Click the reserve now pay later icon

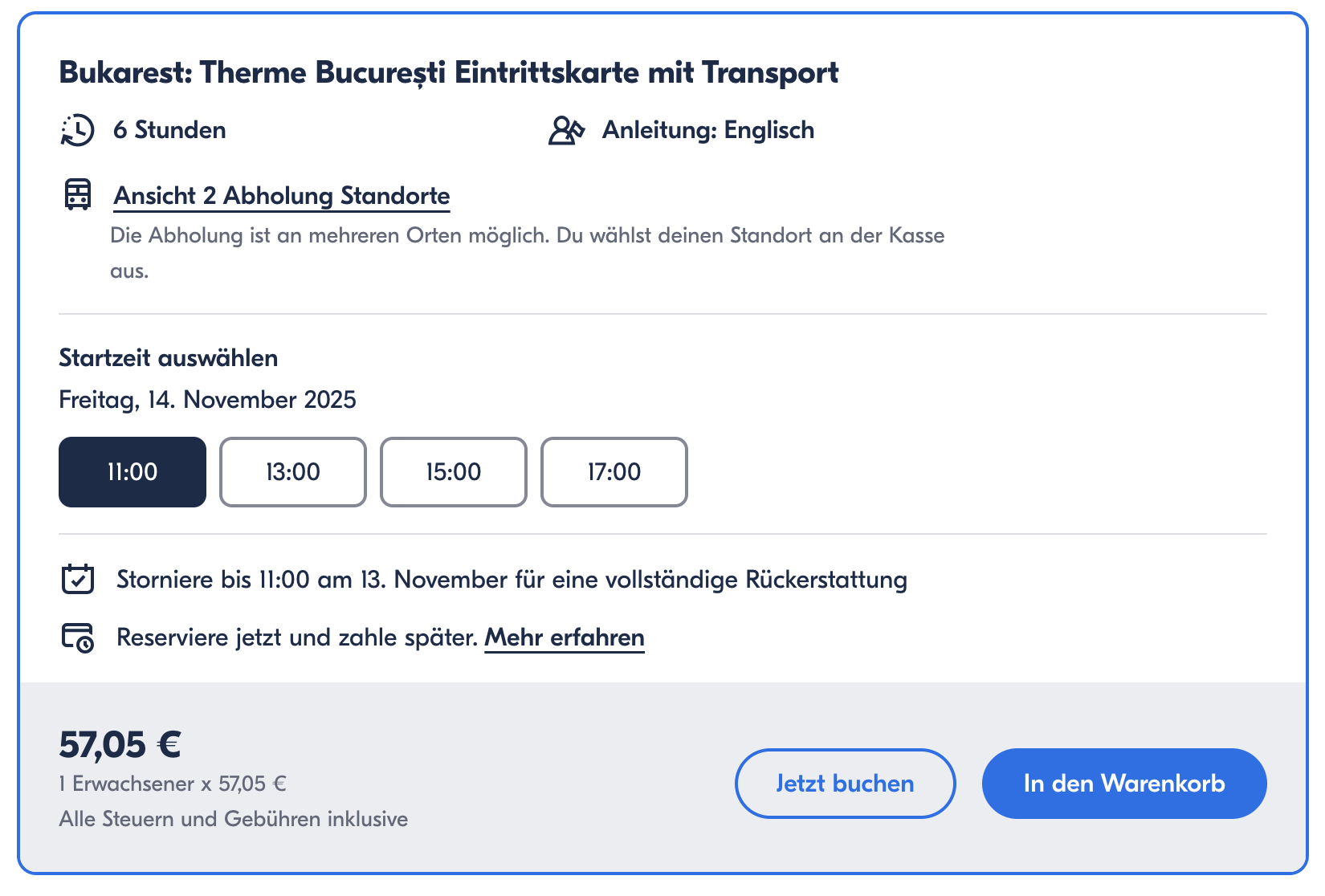point(78,637)
